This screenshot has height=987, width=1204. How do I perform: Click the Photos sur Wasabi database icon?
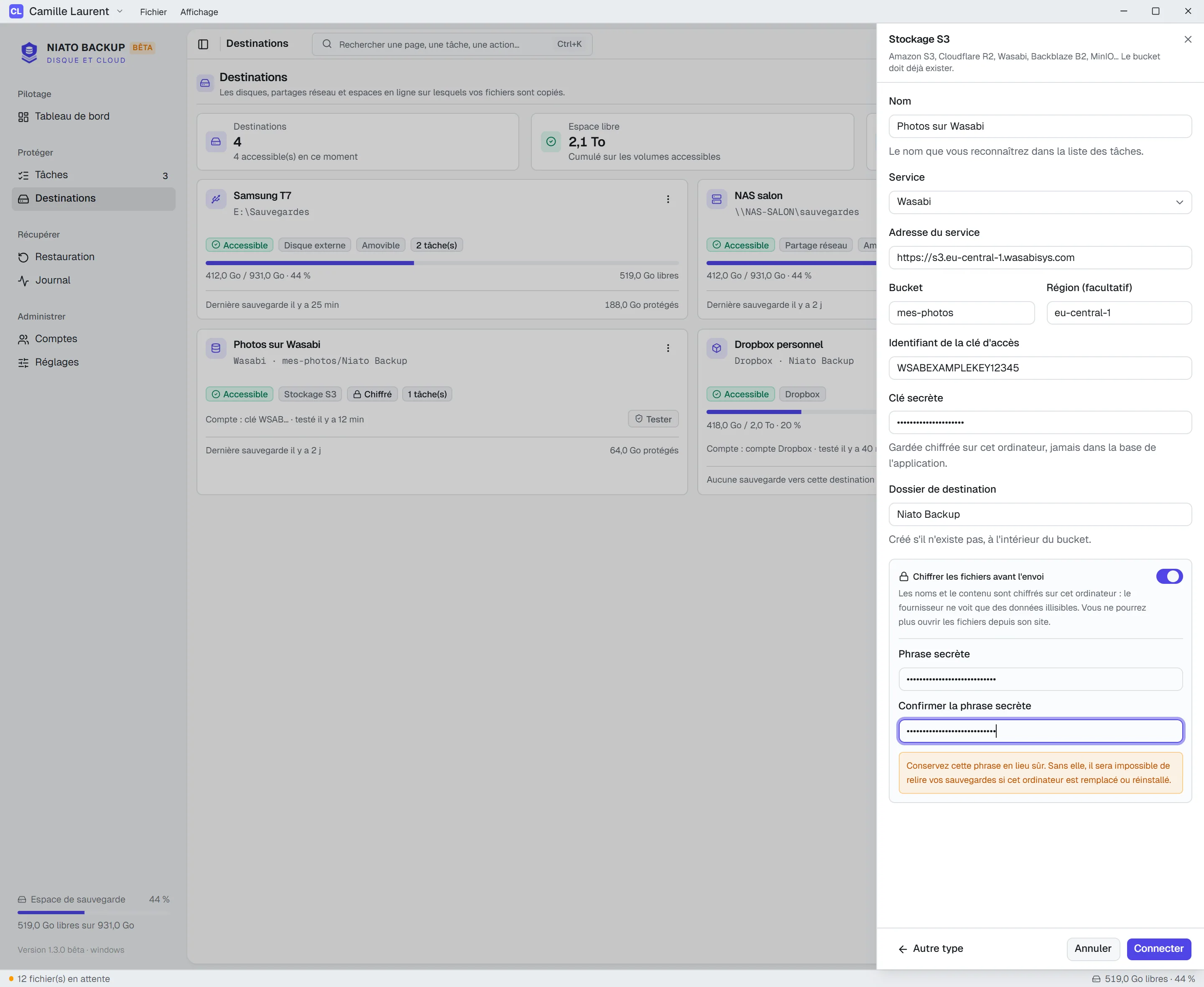(216, 348)
